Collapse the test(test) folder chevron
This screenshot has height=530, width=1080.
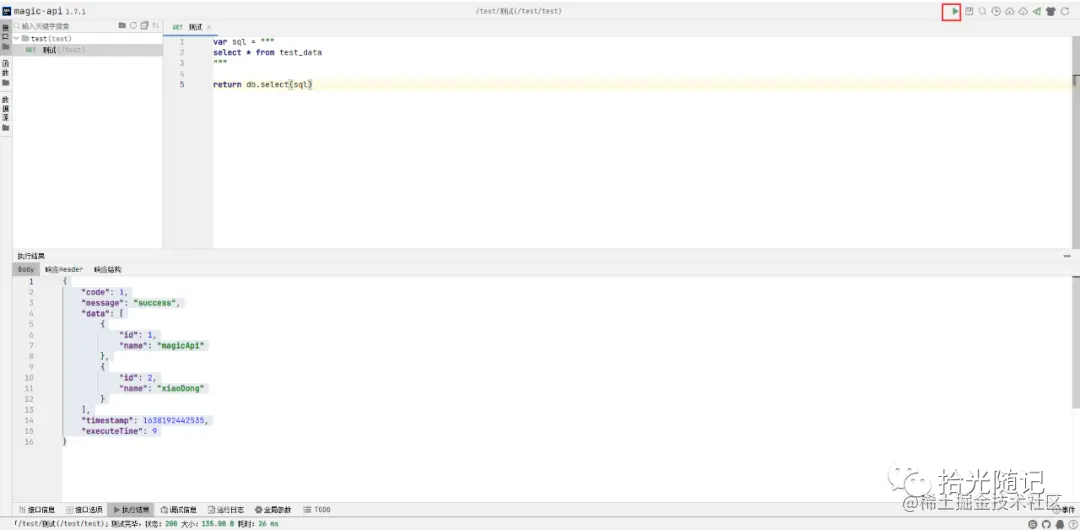[17, 39]
